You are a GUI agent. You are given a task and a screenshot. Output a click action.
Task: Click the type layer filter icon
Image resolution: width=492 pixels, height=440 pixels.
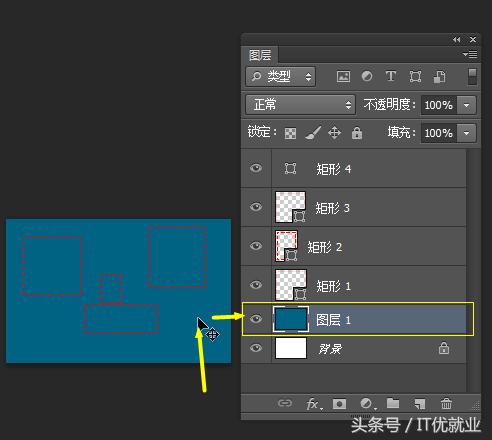[x=391, y=76]
